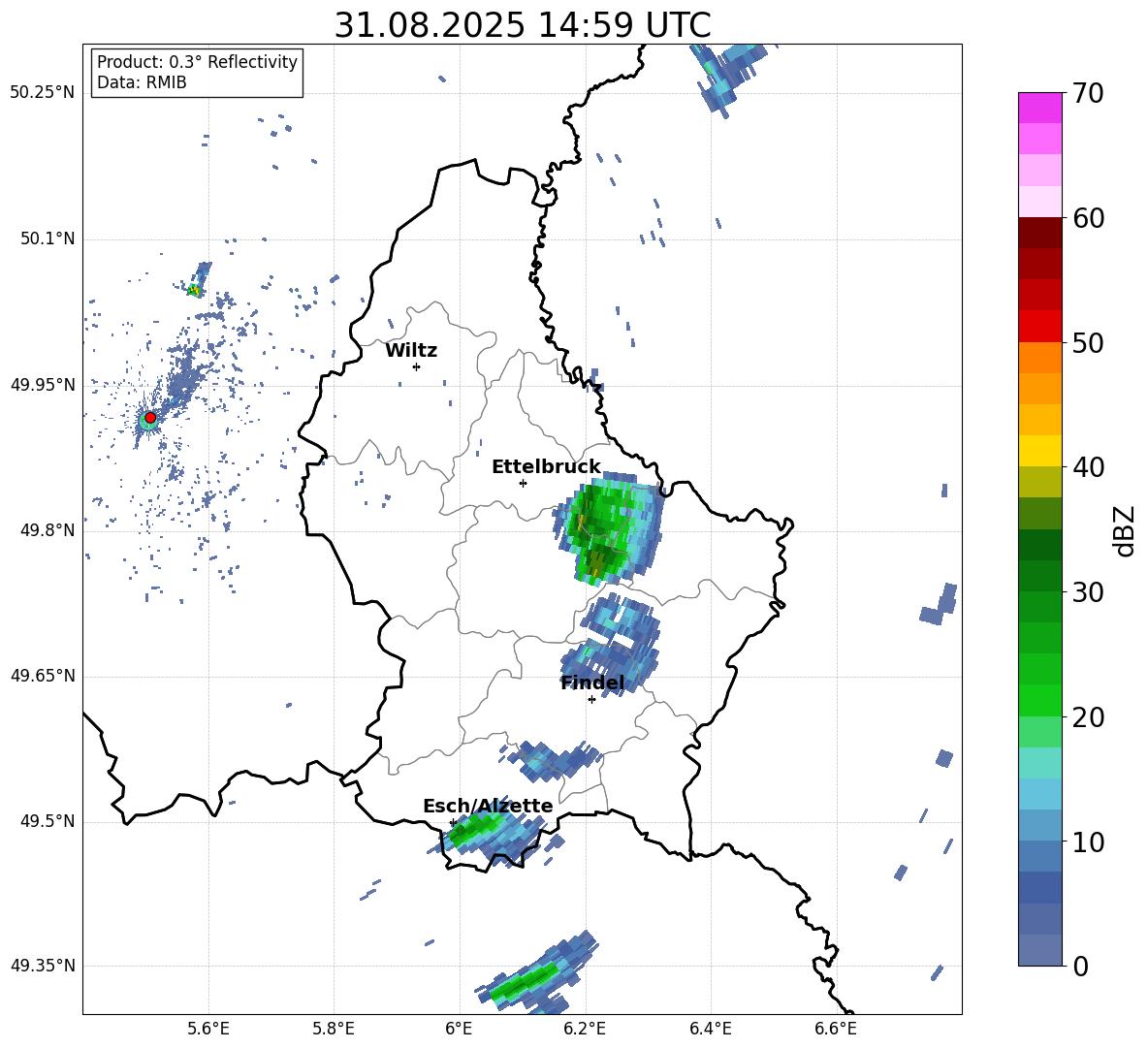Click the 6.4°E longitude label
Image resolution: width=1148 pixels, height=1048 pixels.
pos(710,1029)
